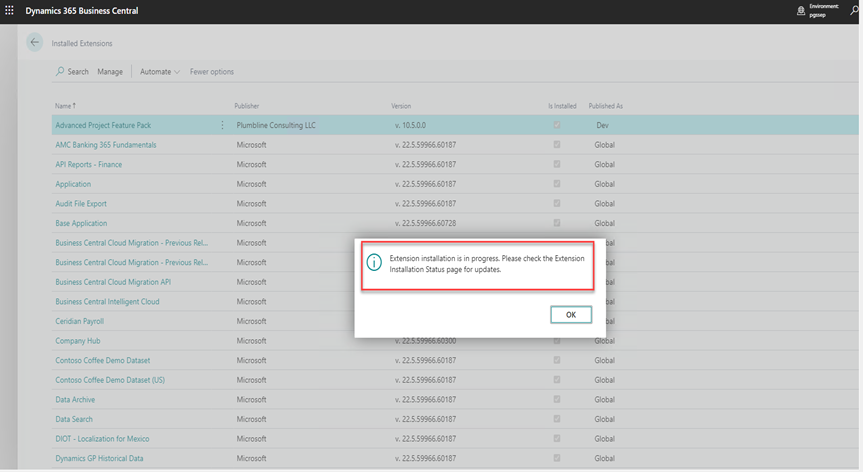Viewport: 863px width, 472px height.
Task: Open AMC Banking 365 Fundamentals extension
Action: pos(106,145)
